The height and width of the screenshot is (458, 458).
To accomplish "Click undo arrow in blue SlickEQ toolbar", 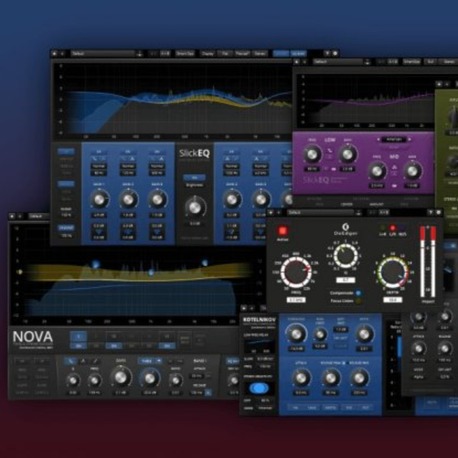I will tap(54, 53).
